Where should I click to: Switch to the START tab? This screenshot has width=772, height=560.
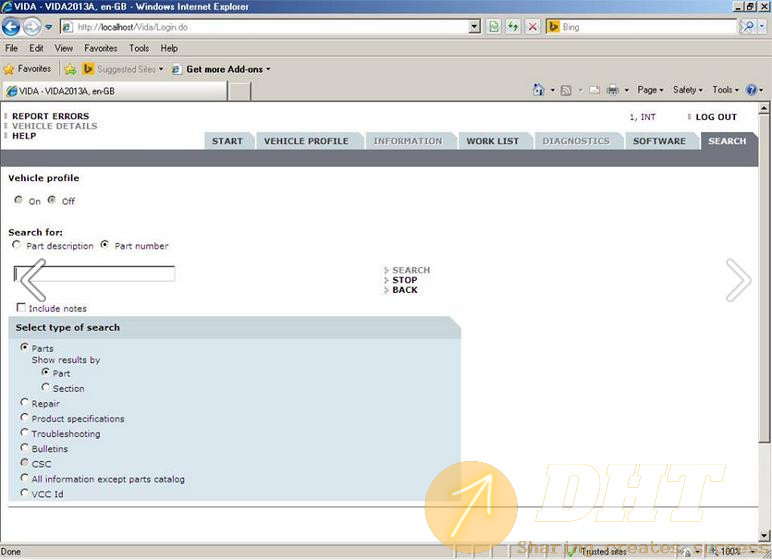point(227,141)
